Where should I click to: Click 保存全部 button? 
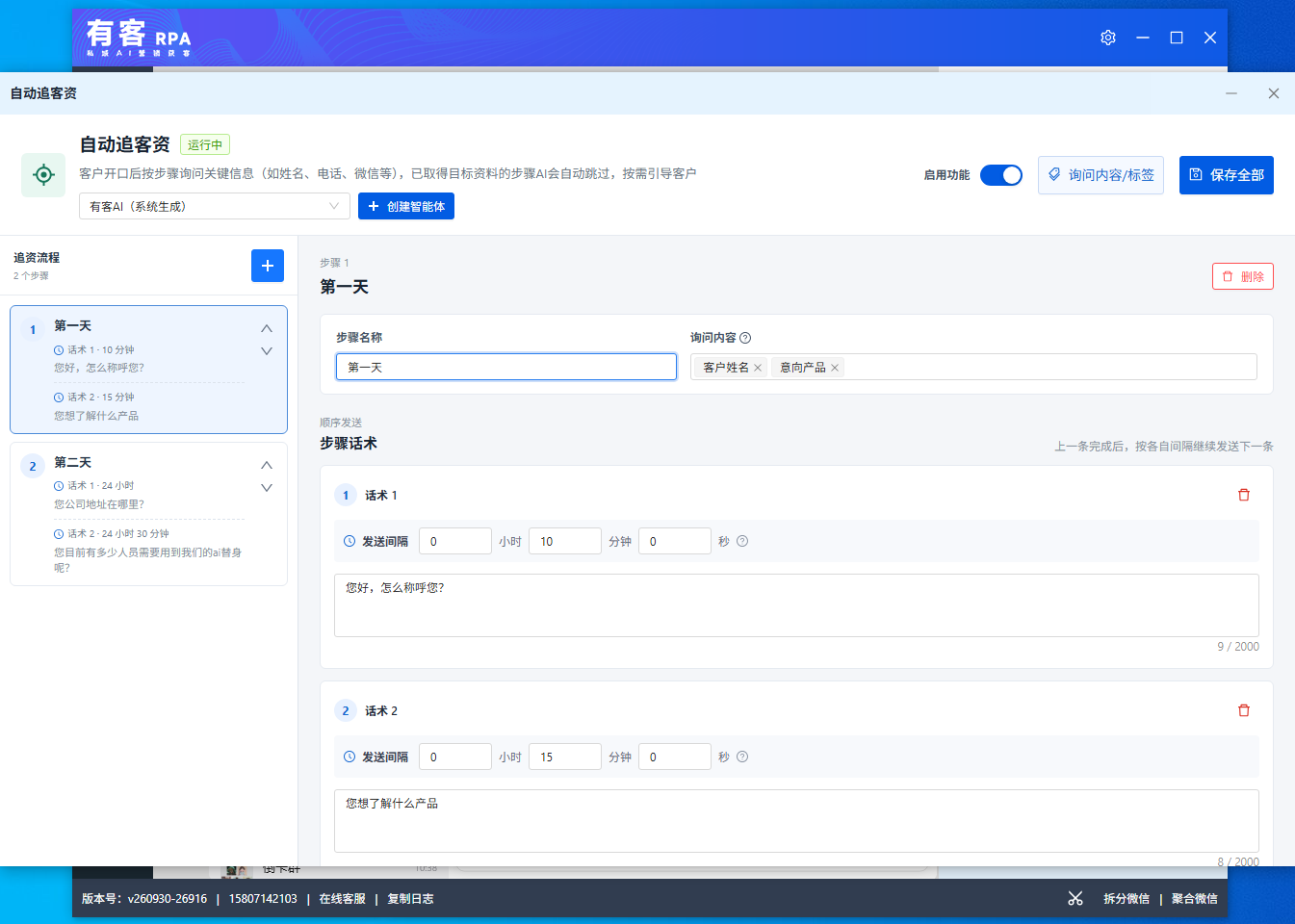pos(1227,175)
